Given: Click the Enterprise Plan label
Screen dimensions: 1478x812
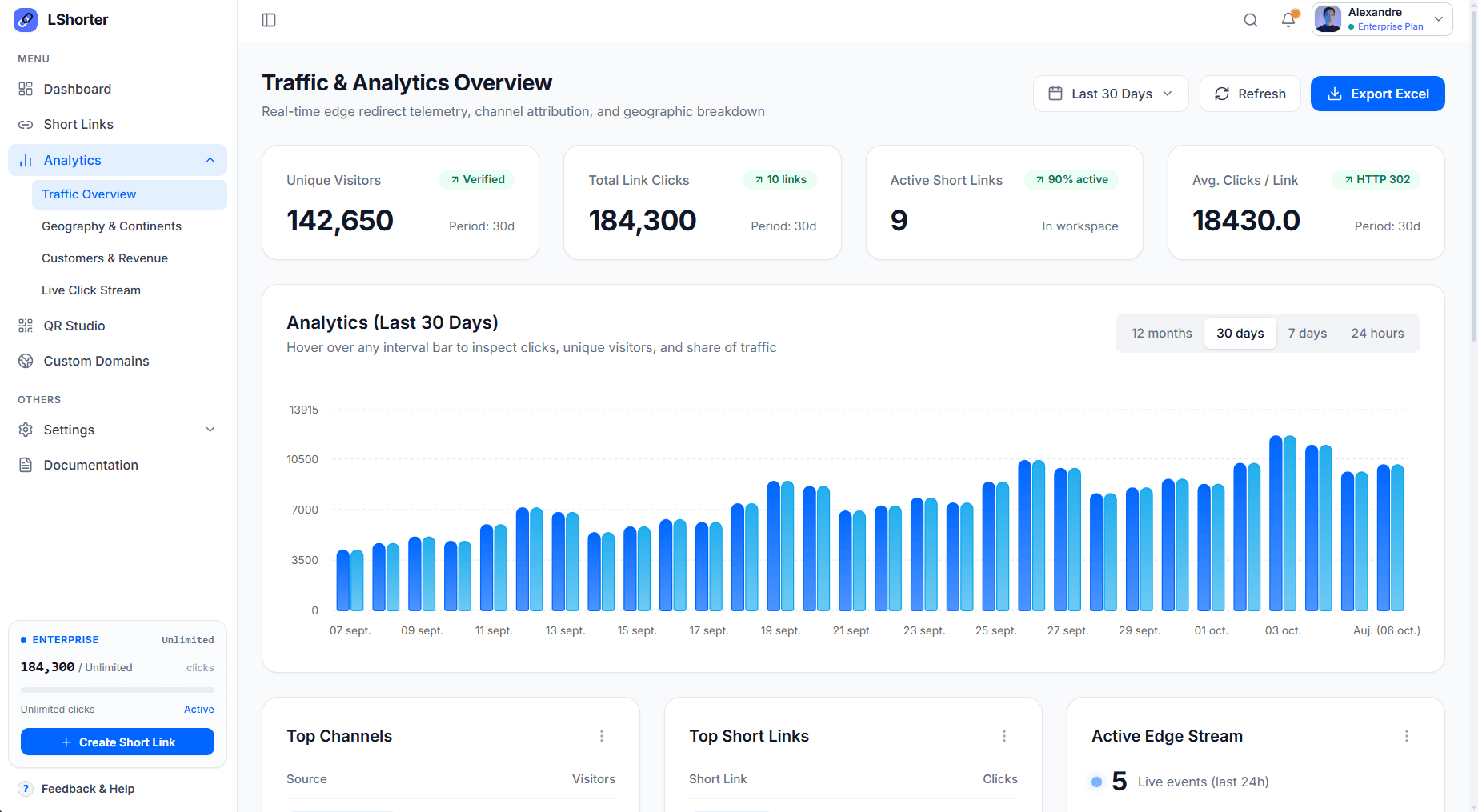Looking at the screenshot, I should point(1390,26).
